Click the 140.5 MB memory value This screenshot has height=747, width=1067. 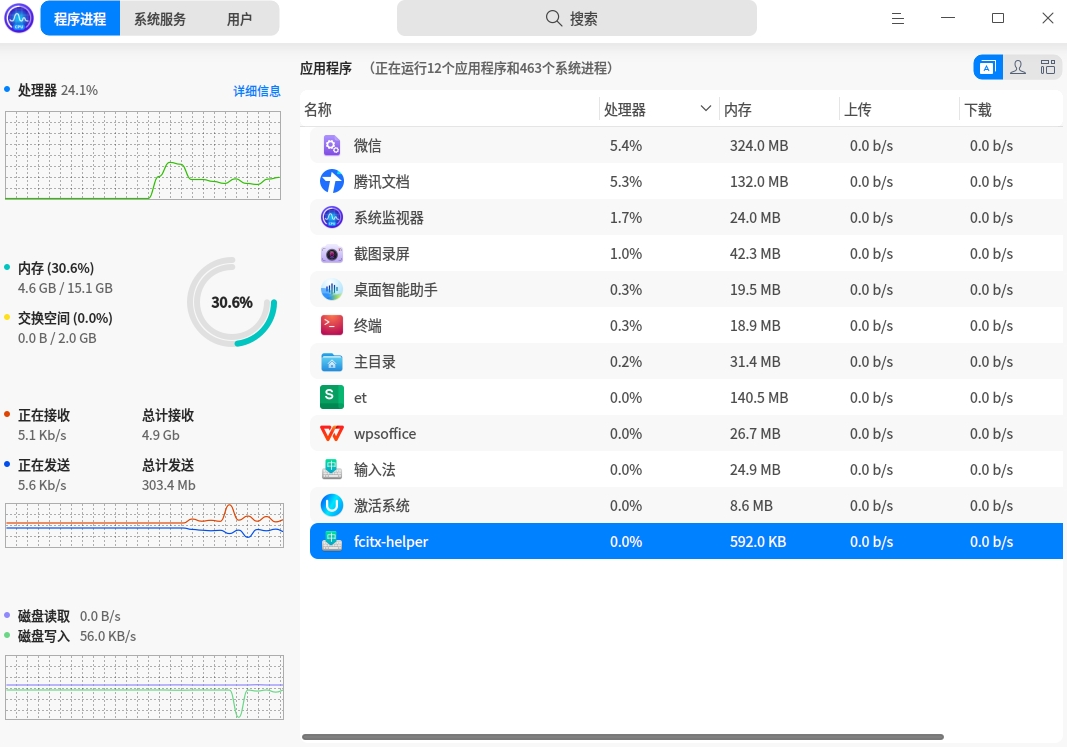tap(759, 398)
